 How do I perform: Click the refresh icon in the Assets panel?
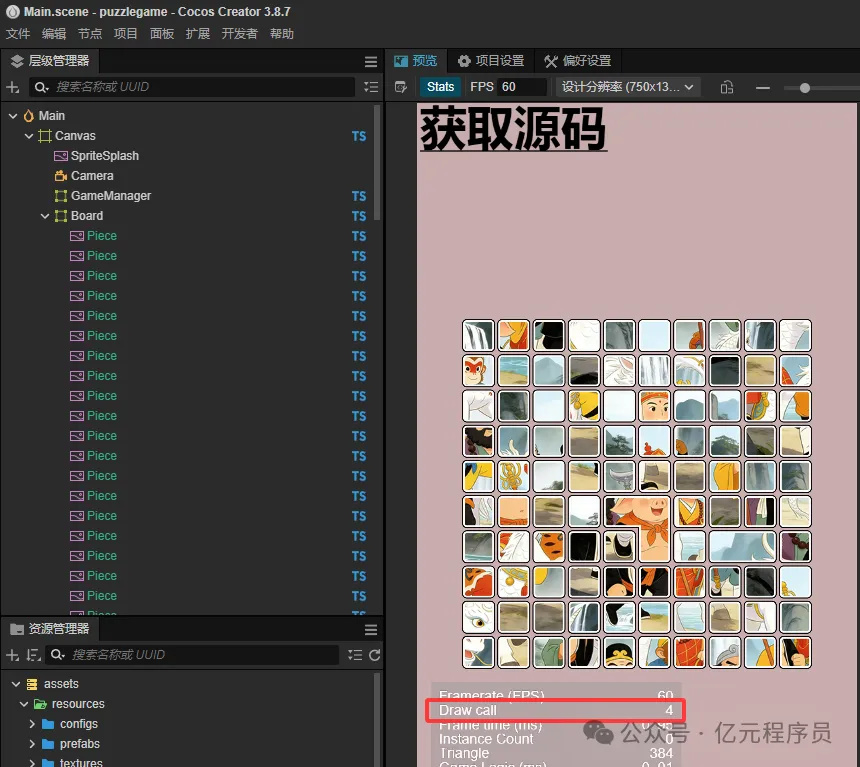pos(375,656)
